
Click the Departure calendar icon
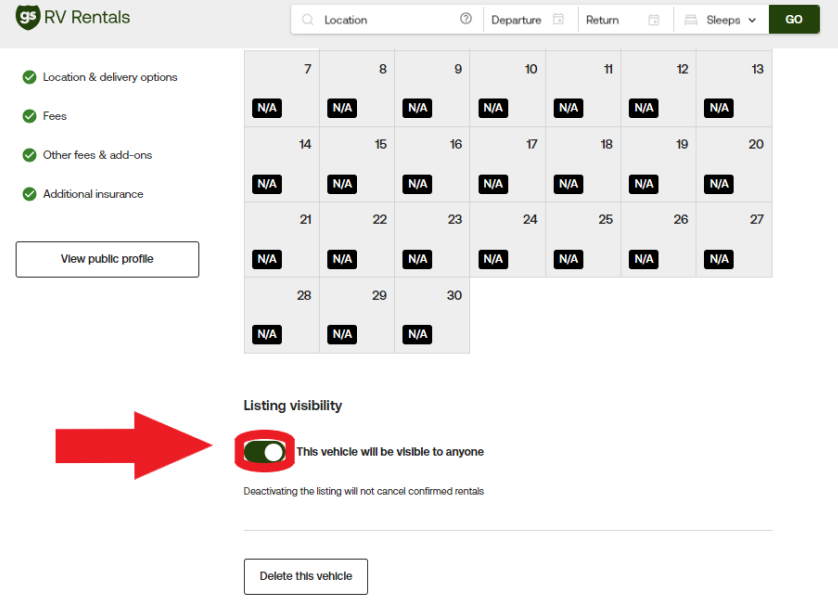click(558, 20)
